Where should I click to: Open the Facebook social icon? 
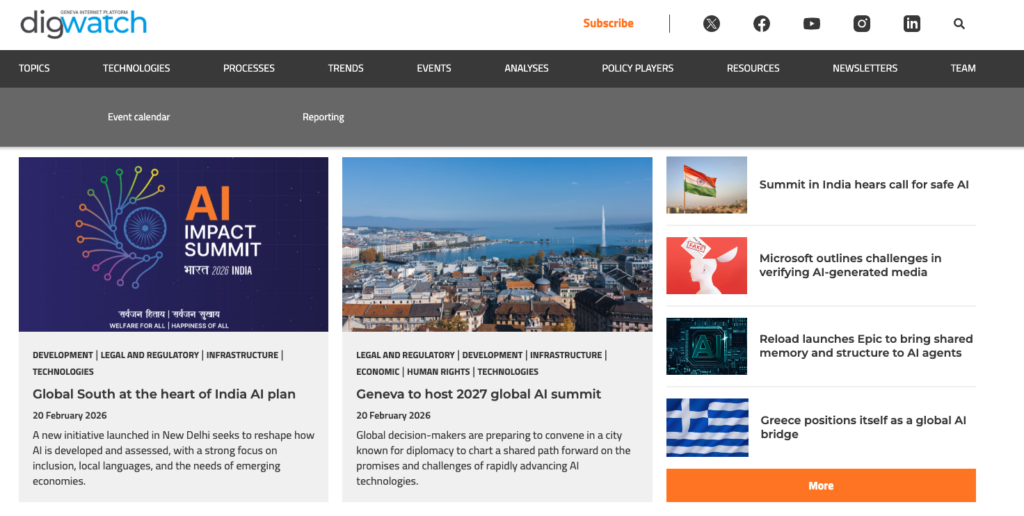761,24
